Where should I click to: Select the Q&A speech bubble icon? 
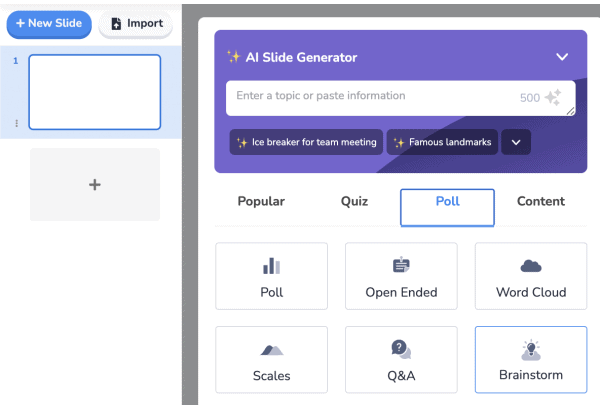click(401, 349)
